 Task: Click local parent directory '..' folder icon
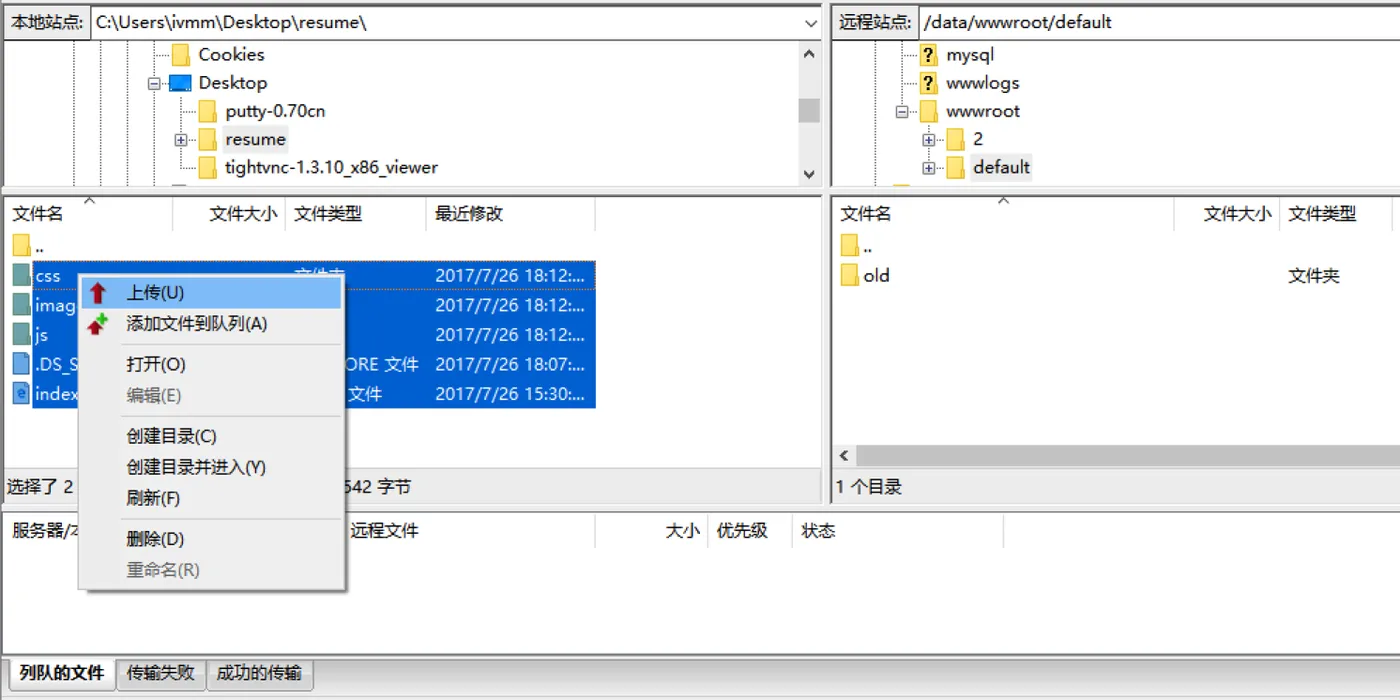point(22,245)
